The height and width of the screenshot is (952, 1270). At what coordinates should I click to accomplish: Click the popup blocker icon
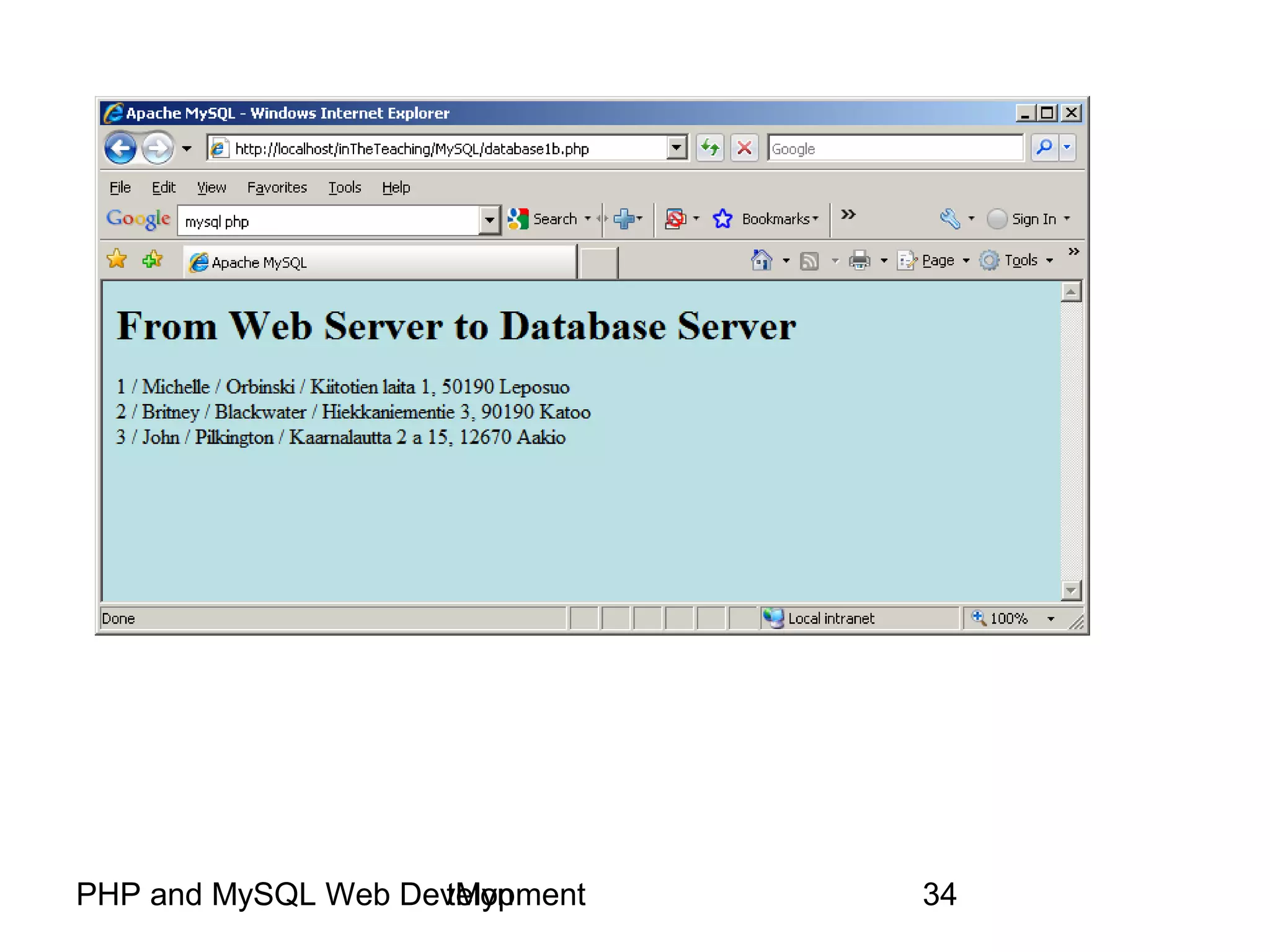(675, 219)
